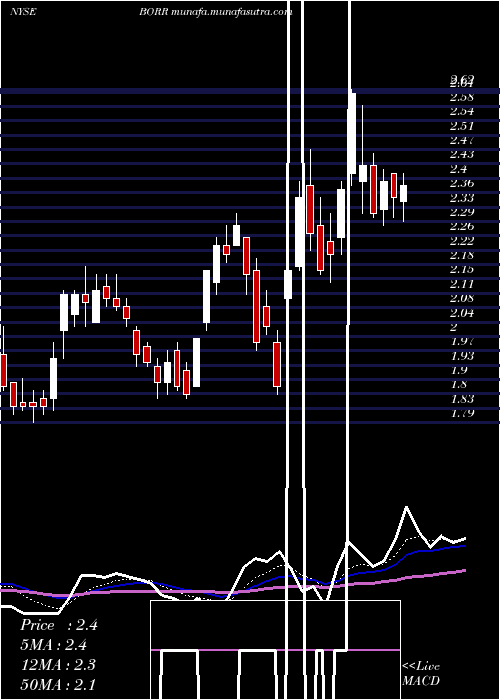Pick the 2.26 price axis label

462,227
